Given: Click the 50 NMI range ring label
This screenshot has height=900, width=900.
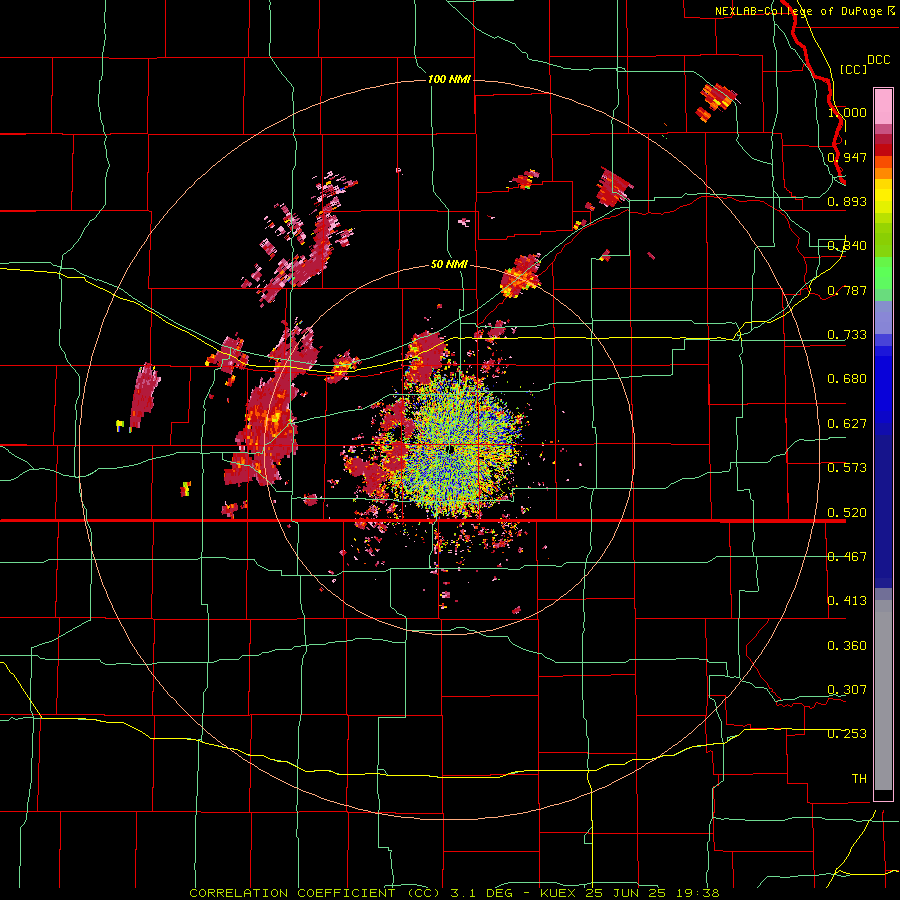Looking at the screenshot, I should click(449, 264).
